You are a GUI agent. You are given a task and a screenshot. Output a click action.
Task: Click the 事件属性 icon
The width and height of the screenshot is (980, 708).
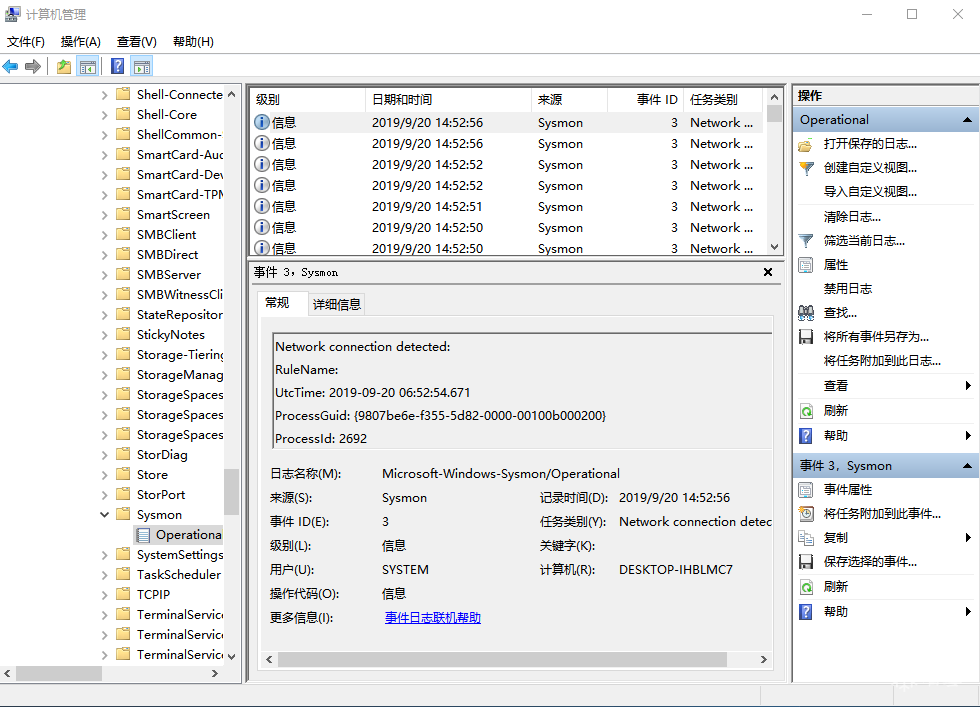(x=806, y=490)
